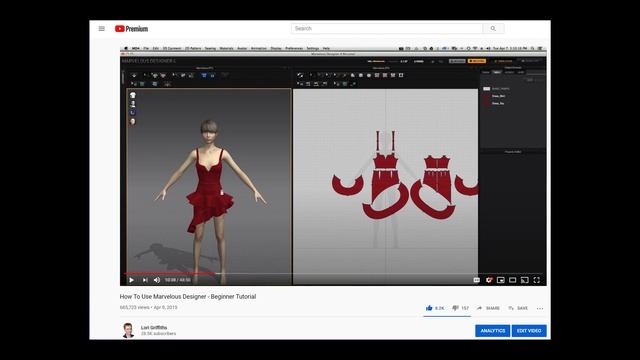Viewport: 640px width, 360px height.
Task: Open the Display menu
Action: pos(276,49)
